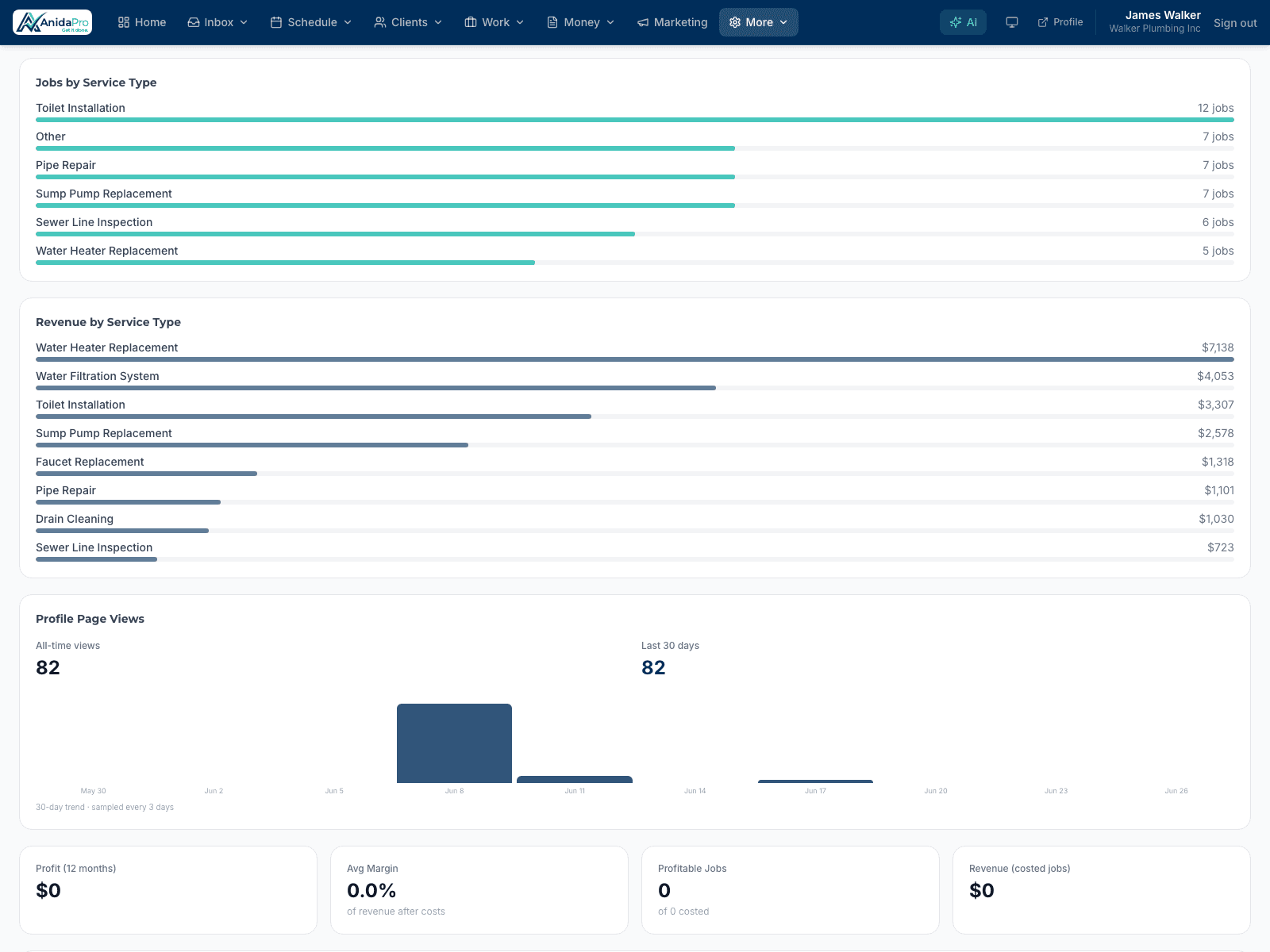Screen dimensions: 1270x952
Task: Click the Jun 11 chart bar
Action: (575, 780)
